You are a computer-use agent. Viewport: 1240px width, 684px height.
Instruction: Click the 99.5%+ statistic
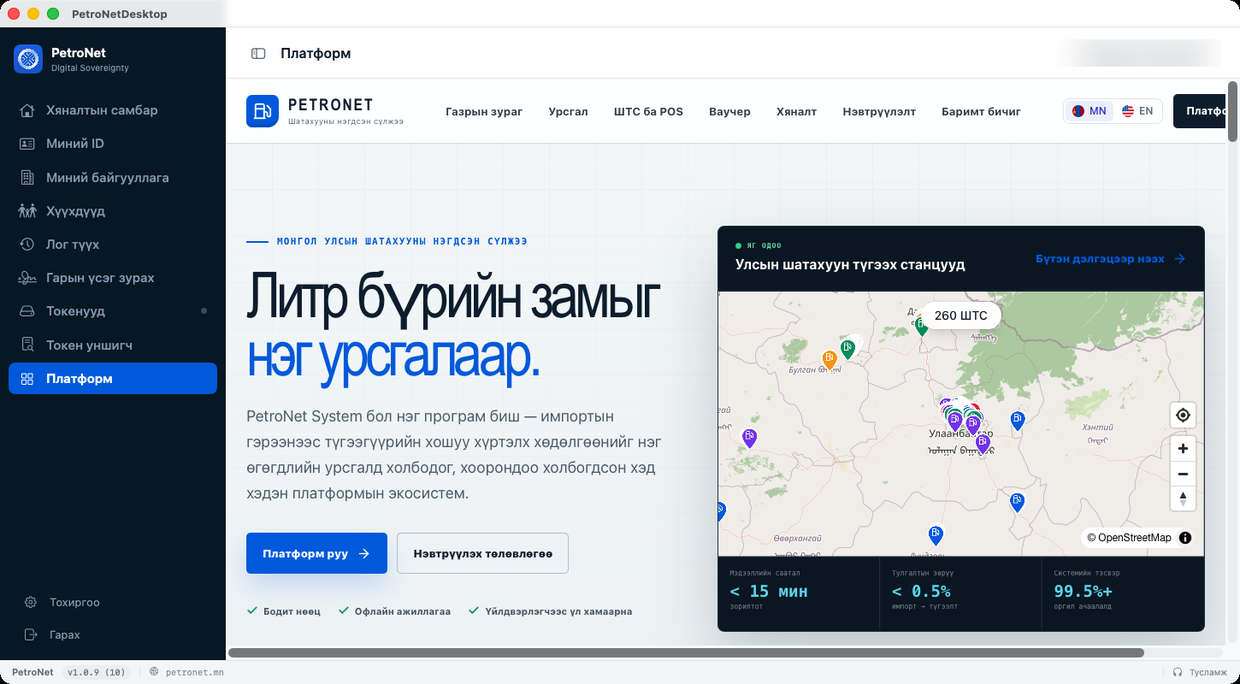click(x=1085, y=591)
